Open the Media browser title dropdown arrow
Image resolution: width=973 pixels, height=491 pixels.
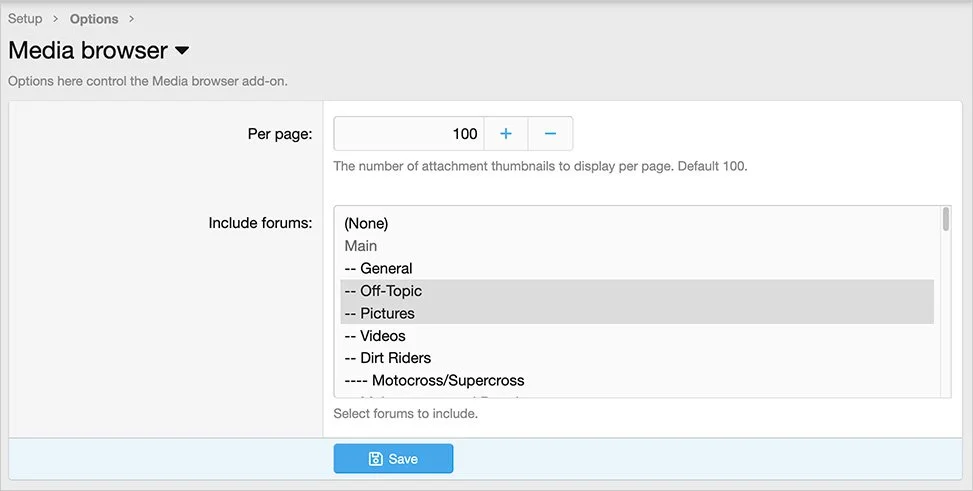coord(182,50)
